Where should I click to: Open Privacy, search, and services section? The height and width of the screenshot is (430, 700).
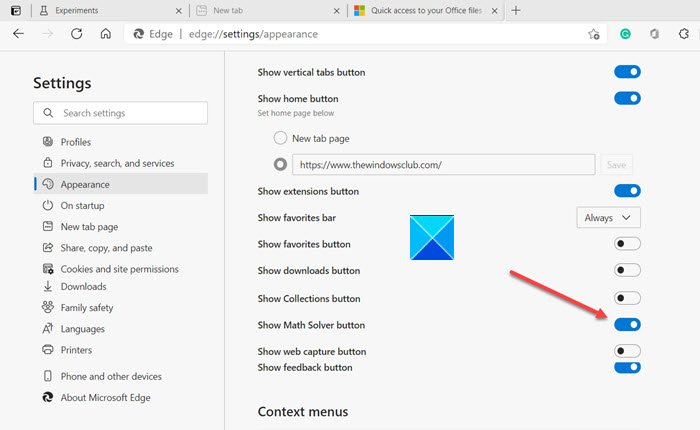tap(121, 163)
